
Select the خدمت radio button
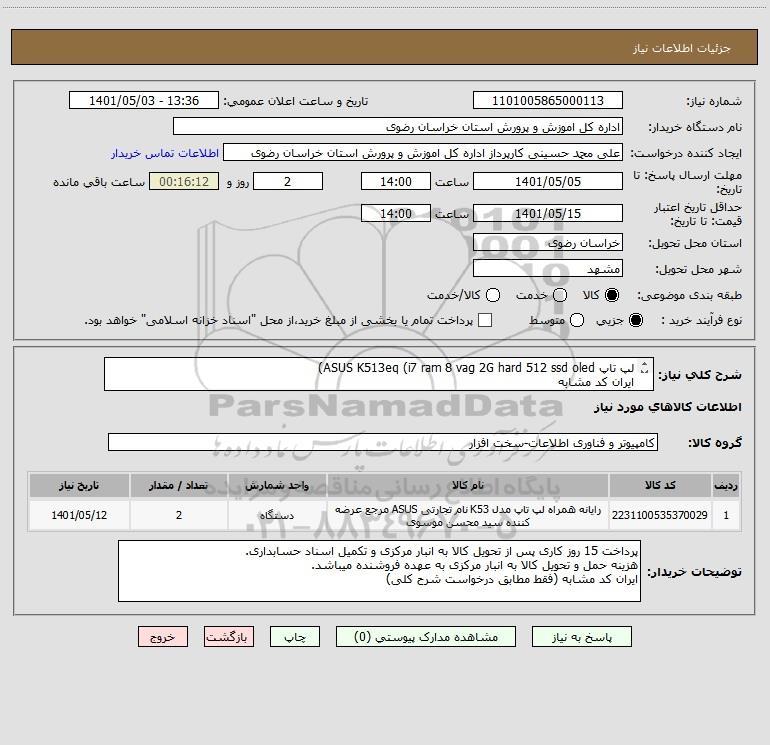click(560, 295)
